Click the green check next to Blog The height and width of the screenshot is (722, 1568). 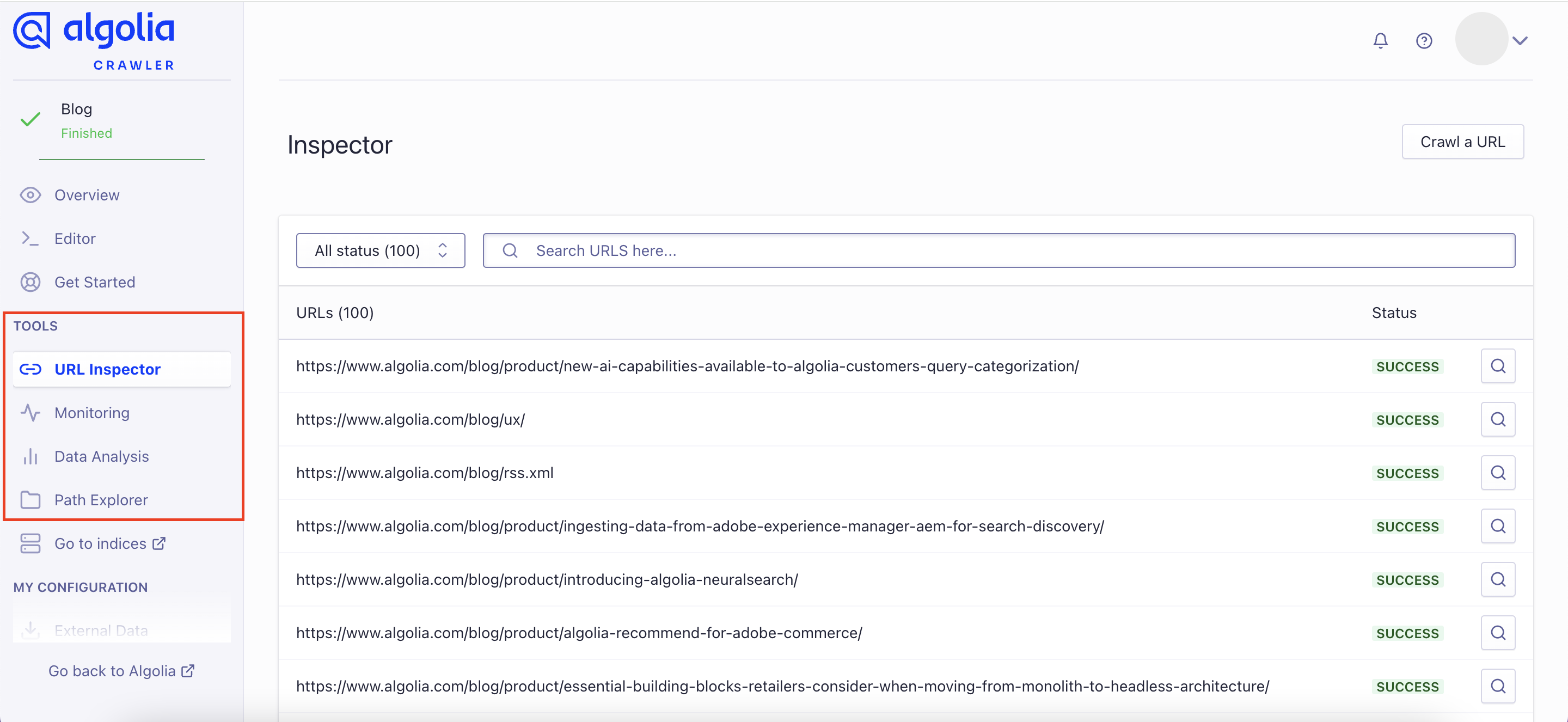coord(30,119)
